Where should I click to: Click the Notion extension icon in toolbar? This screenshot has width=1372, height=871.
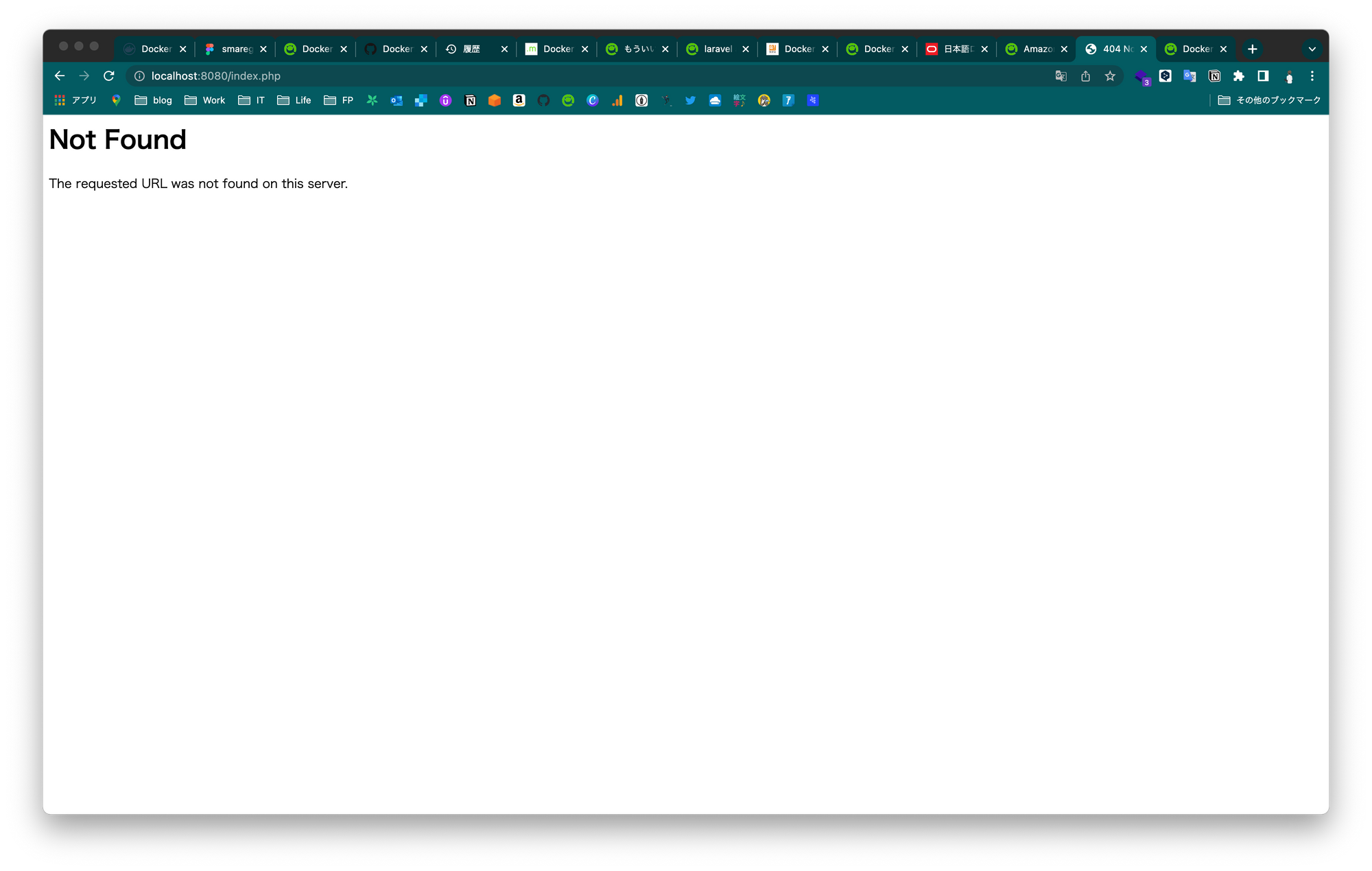[1214, 76]
